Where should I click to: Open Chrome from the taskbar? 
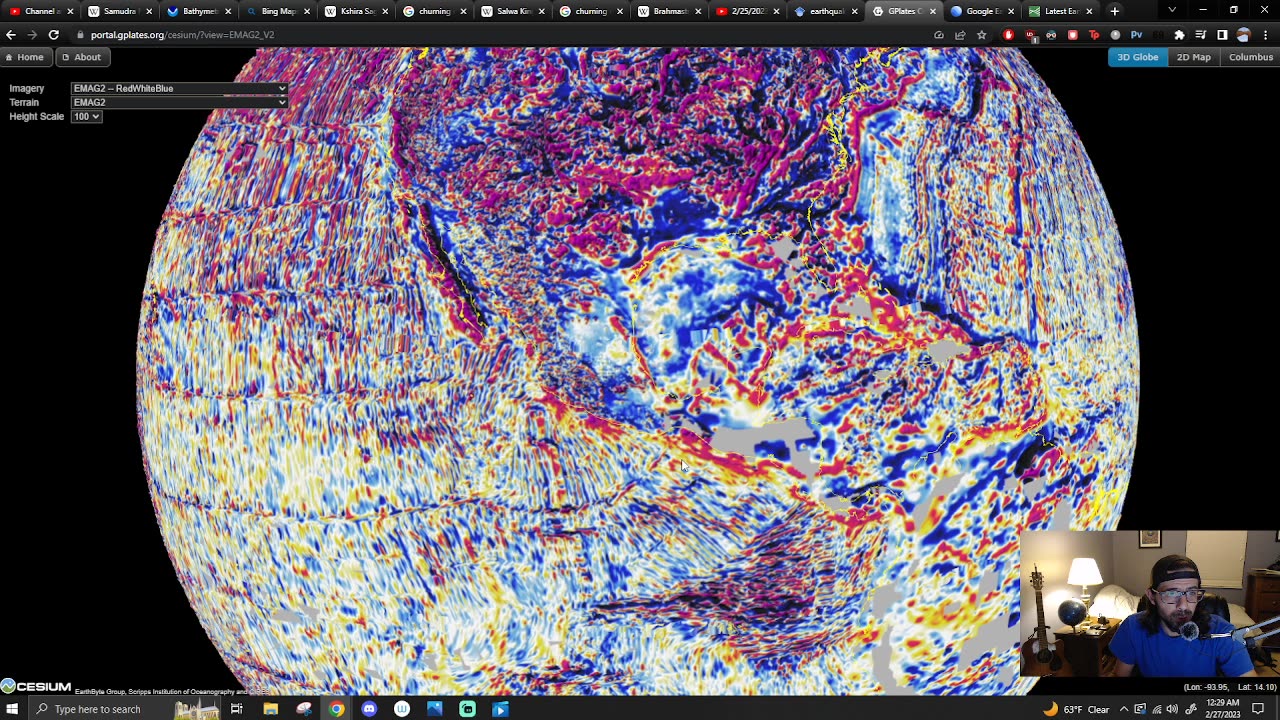point(336,709)
